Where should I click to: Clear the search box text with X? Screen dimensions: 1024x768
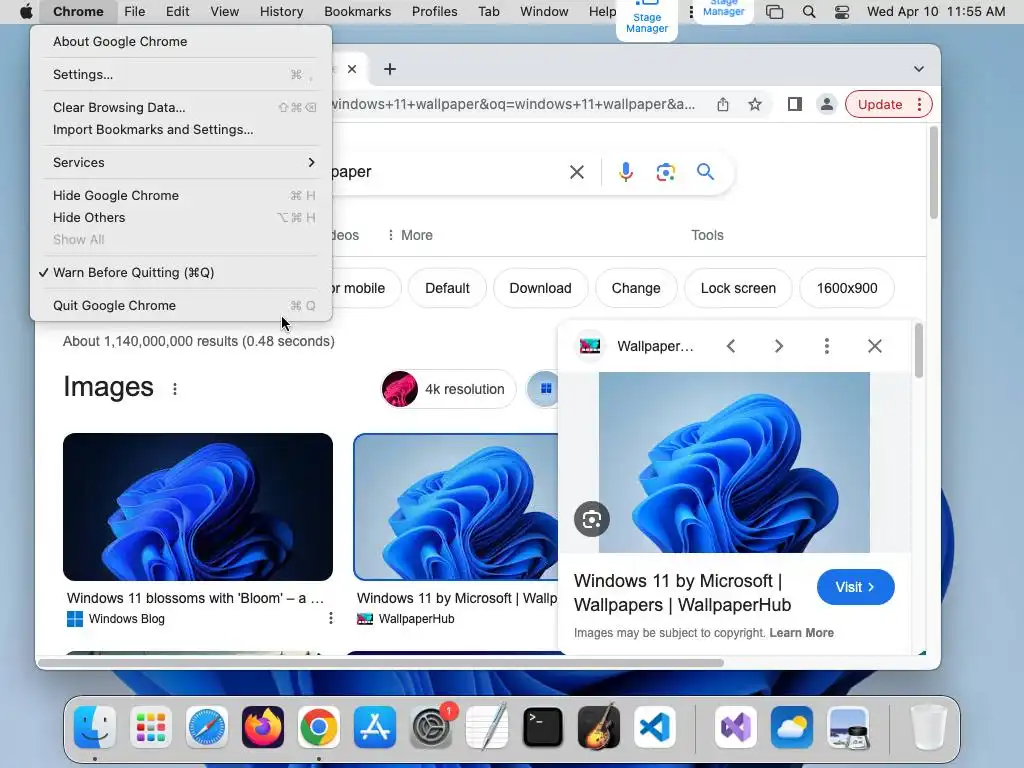(x=577, y=172)
